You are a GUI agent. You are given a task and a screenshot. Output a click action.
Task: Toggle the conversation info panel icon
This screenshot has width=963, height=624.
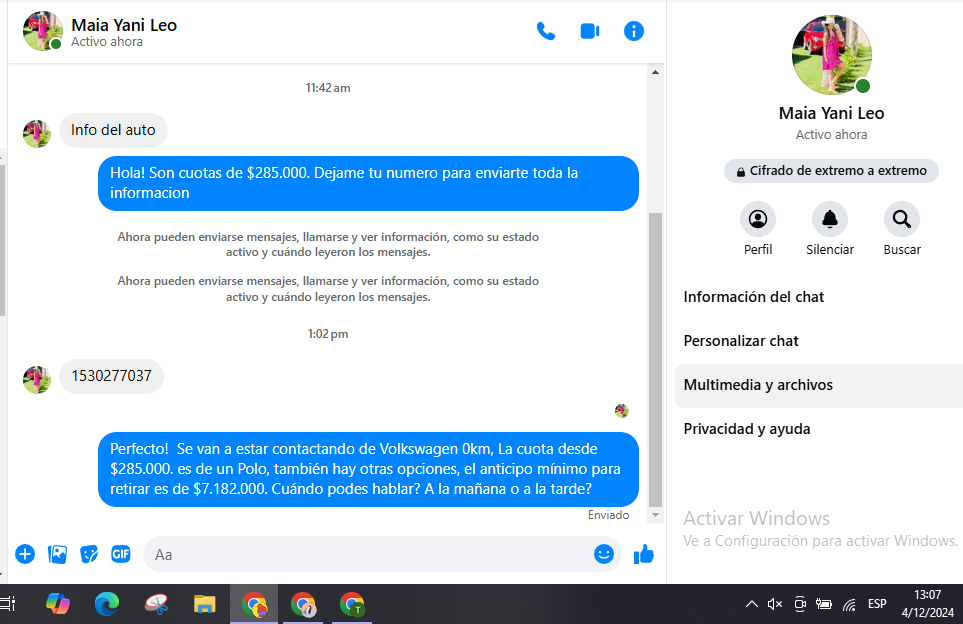point(634,31)
